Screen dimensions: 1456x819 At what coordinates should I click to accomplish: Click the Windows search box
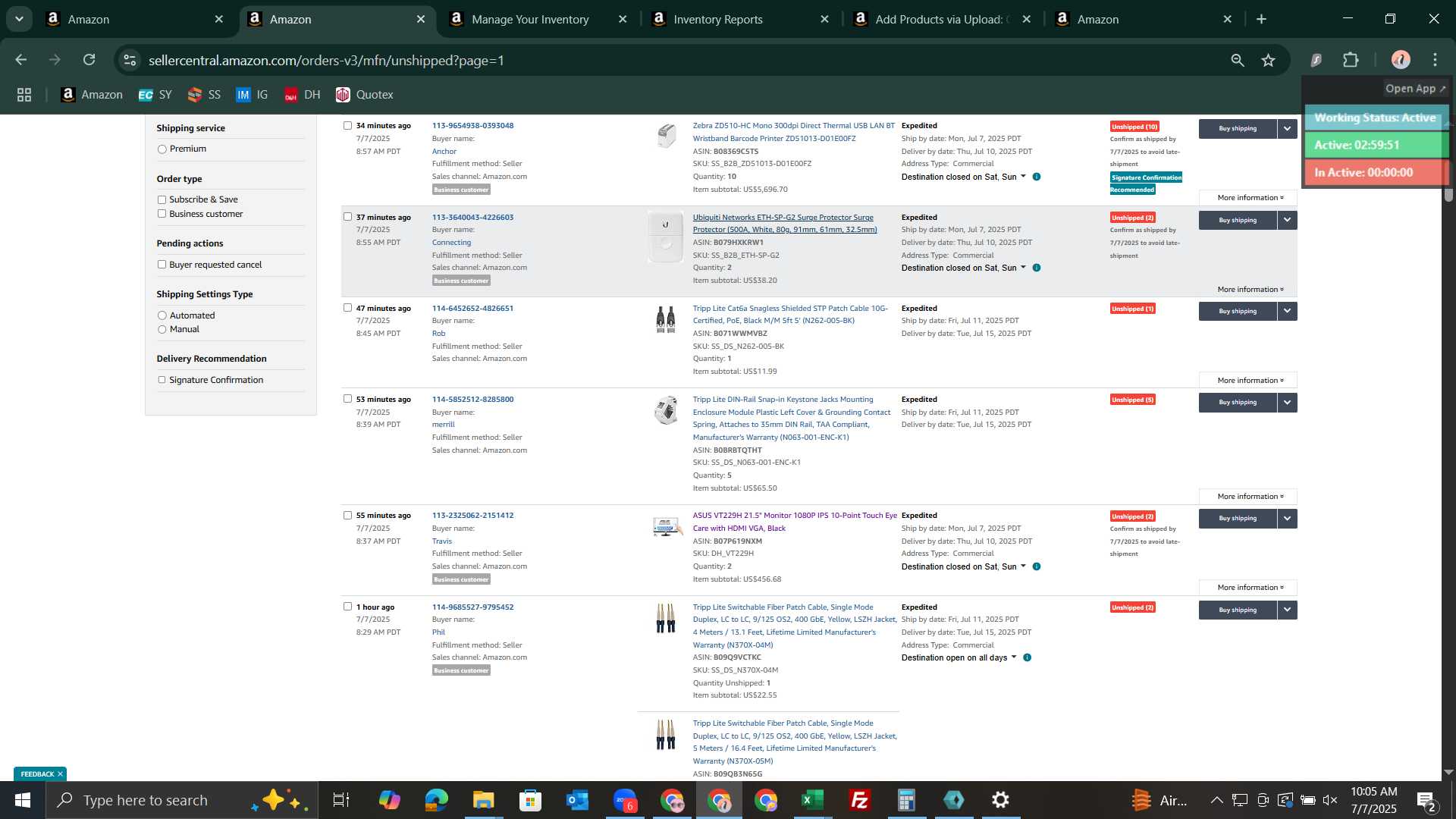(x=180, y=800)
